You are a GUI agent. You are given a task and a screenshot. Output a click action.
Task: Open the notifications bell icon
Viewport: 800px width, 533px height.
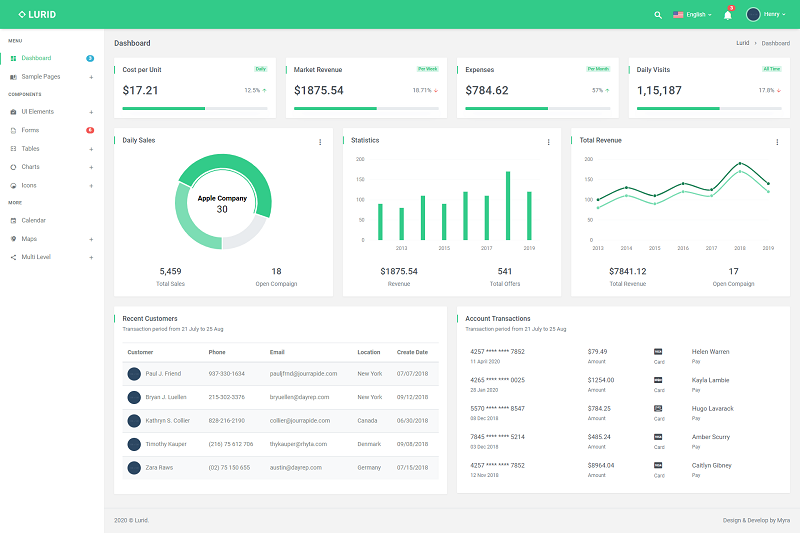(728, 15)
